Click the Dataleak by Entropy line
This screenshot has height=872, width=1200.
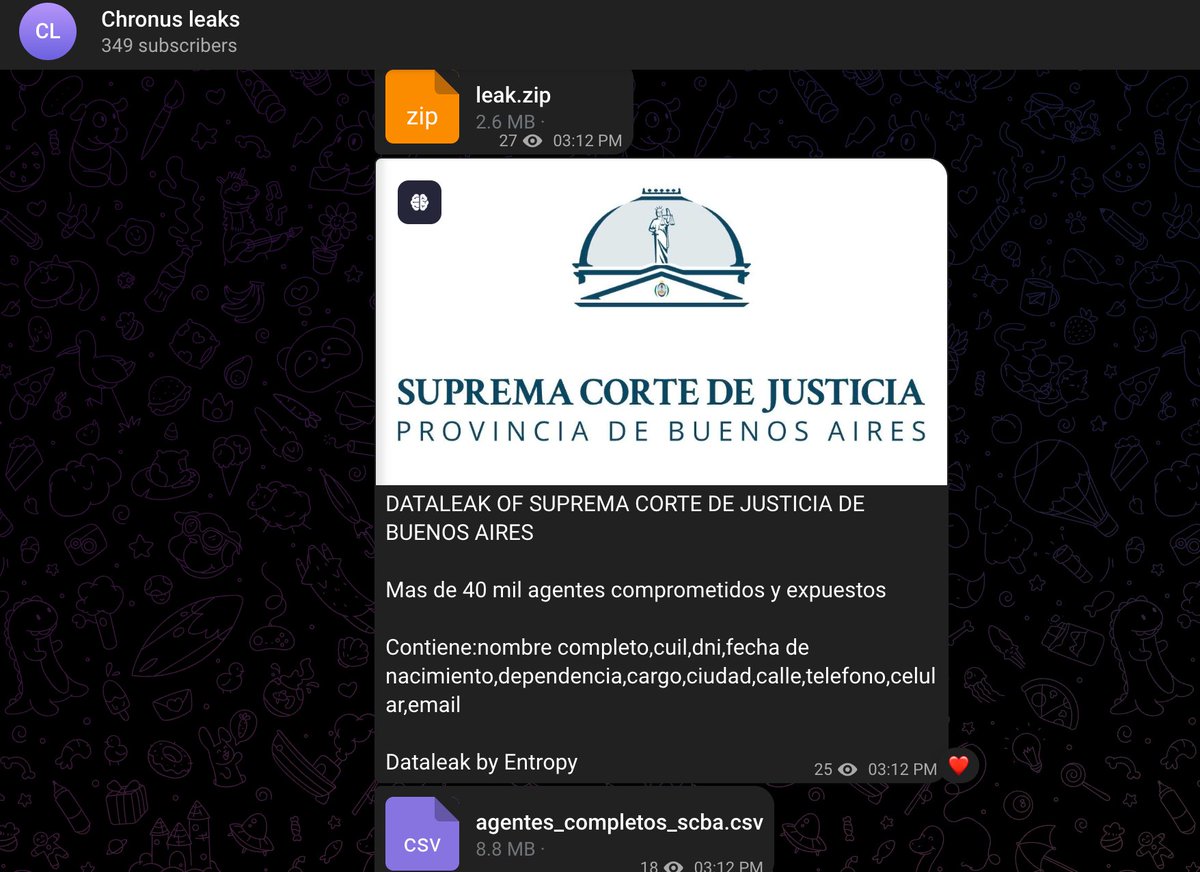[x=482, y=762]
